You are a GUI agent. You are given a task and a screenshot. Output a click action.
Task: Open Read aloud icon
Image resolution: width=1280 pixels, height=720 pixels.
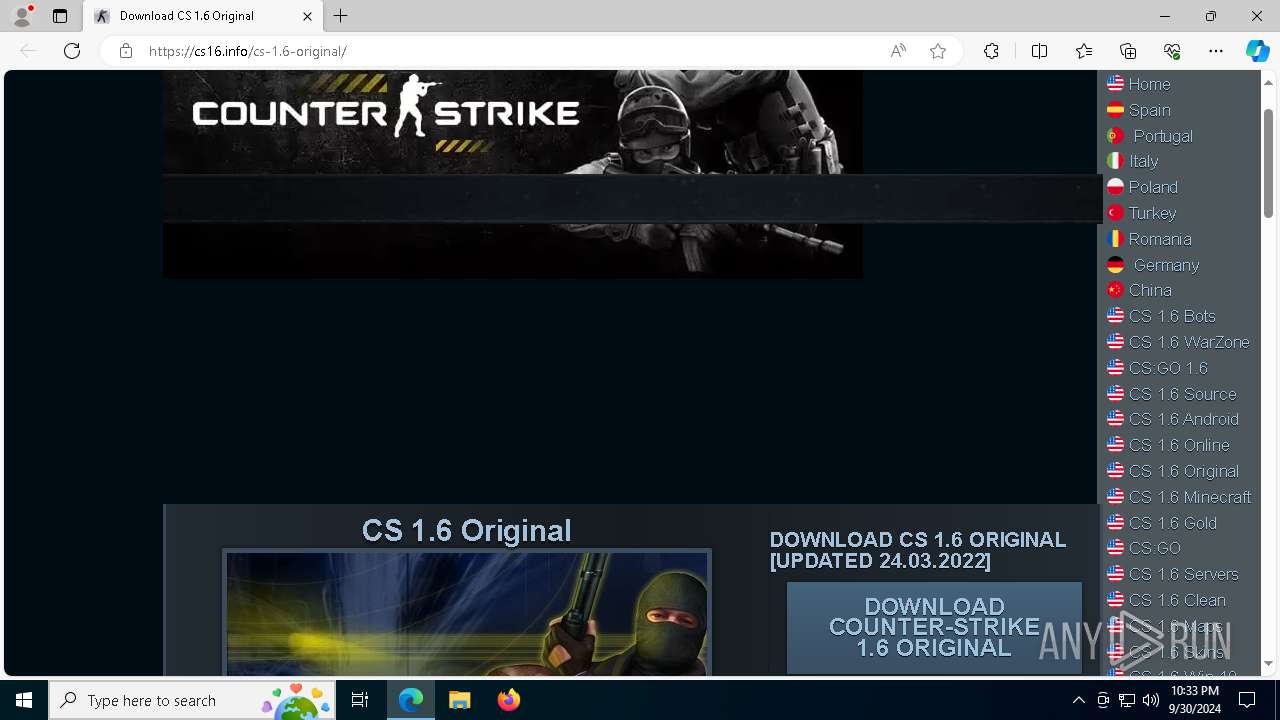coord(898,51)
